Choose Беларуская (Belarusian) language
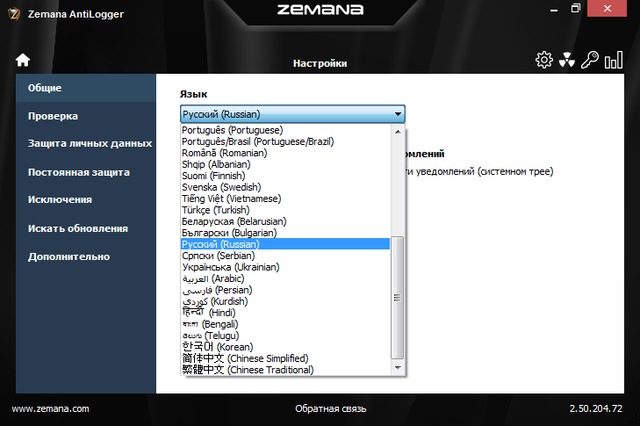The image size is (640, 426). tap(285, 222)
